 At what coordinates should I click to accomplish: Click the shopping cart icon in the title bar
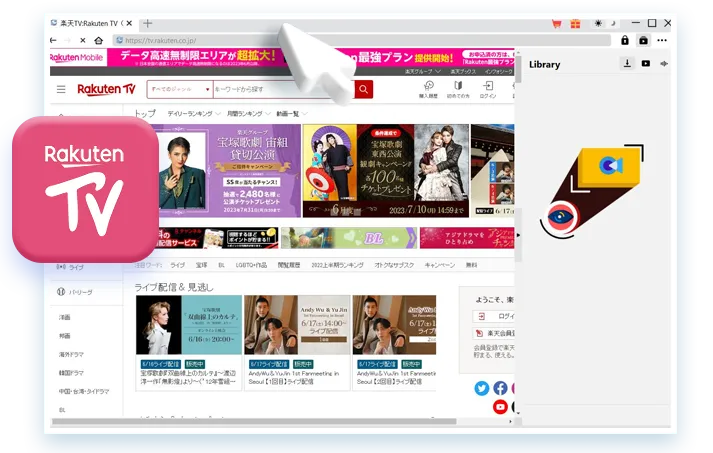[557, 24]
